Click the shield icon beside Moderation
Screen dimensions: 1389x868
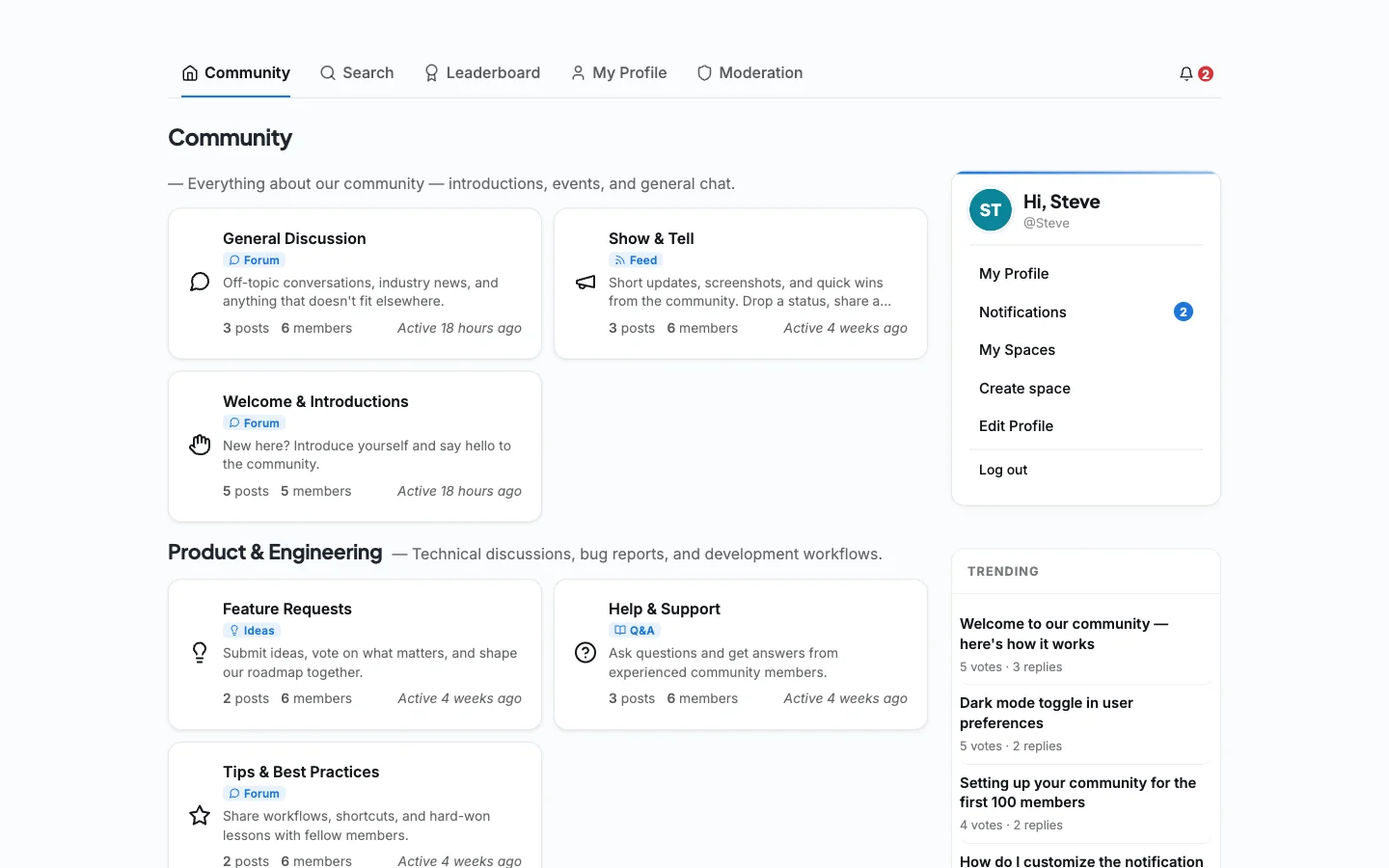704,73
